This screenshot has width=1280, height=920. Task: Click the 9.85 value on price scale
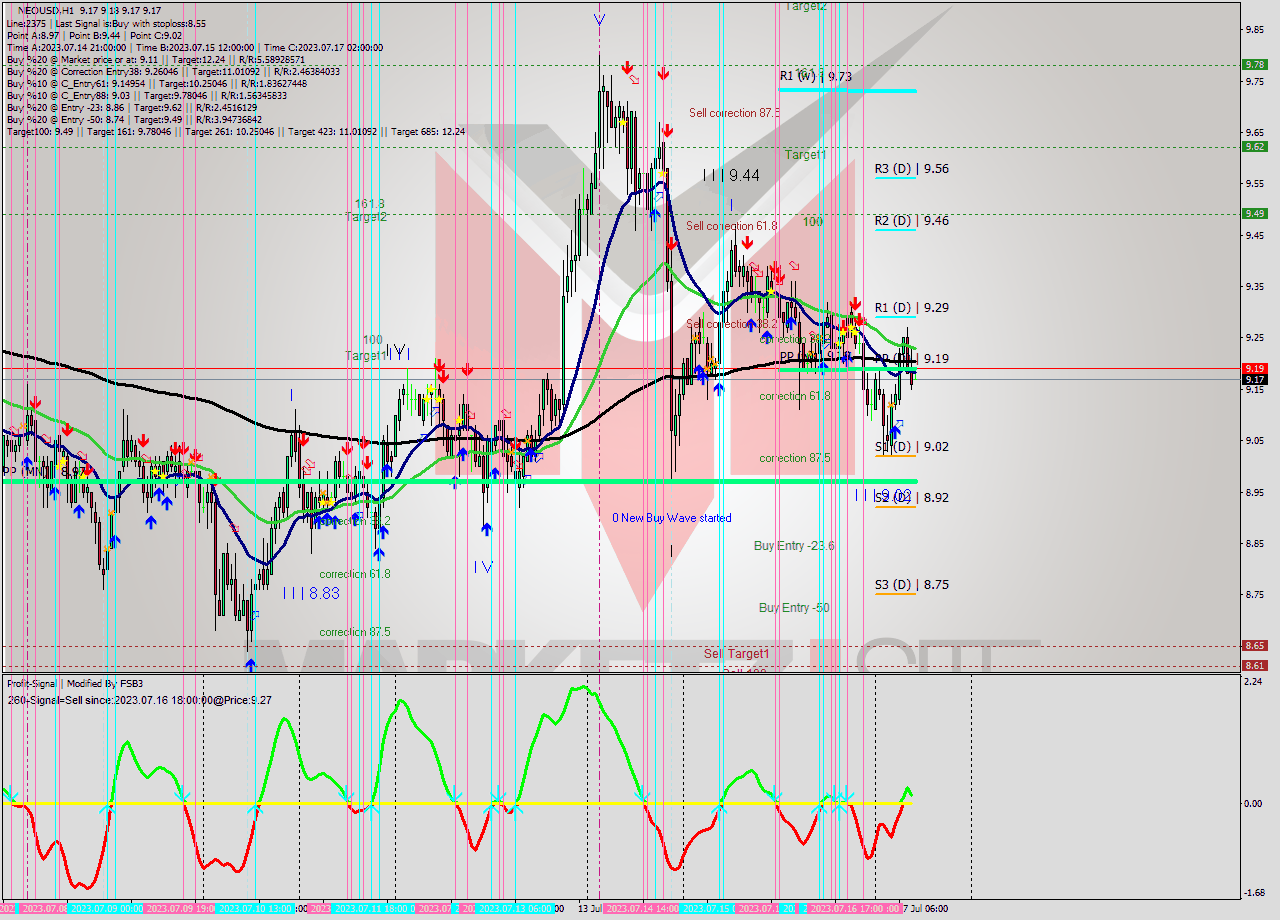[1255, 29]
